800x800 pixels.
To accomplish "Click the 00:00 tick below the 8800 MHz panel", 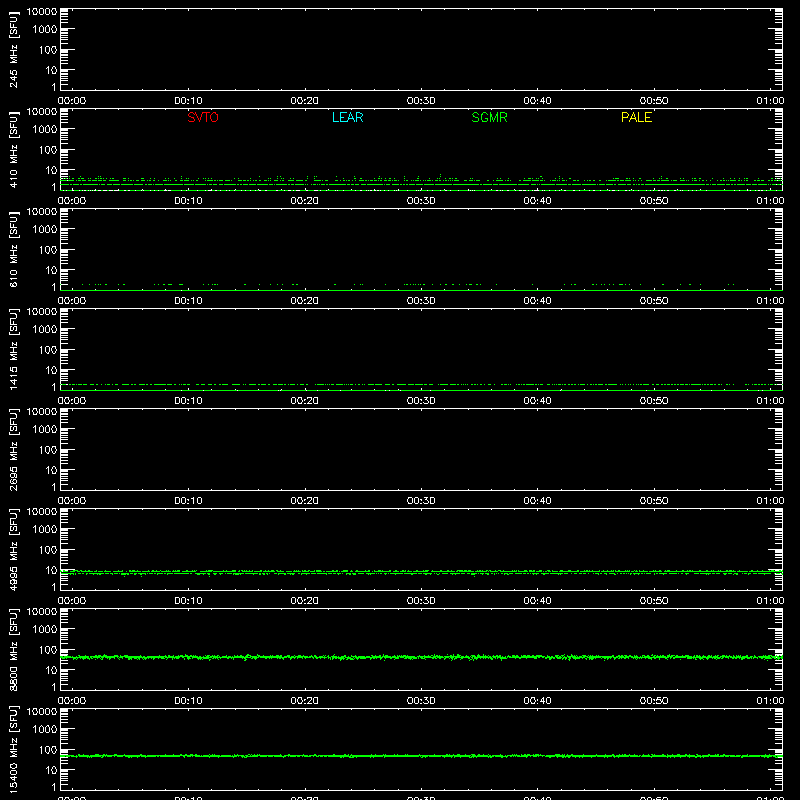I will coord(72,701).
